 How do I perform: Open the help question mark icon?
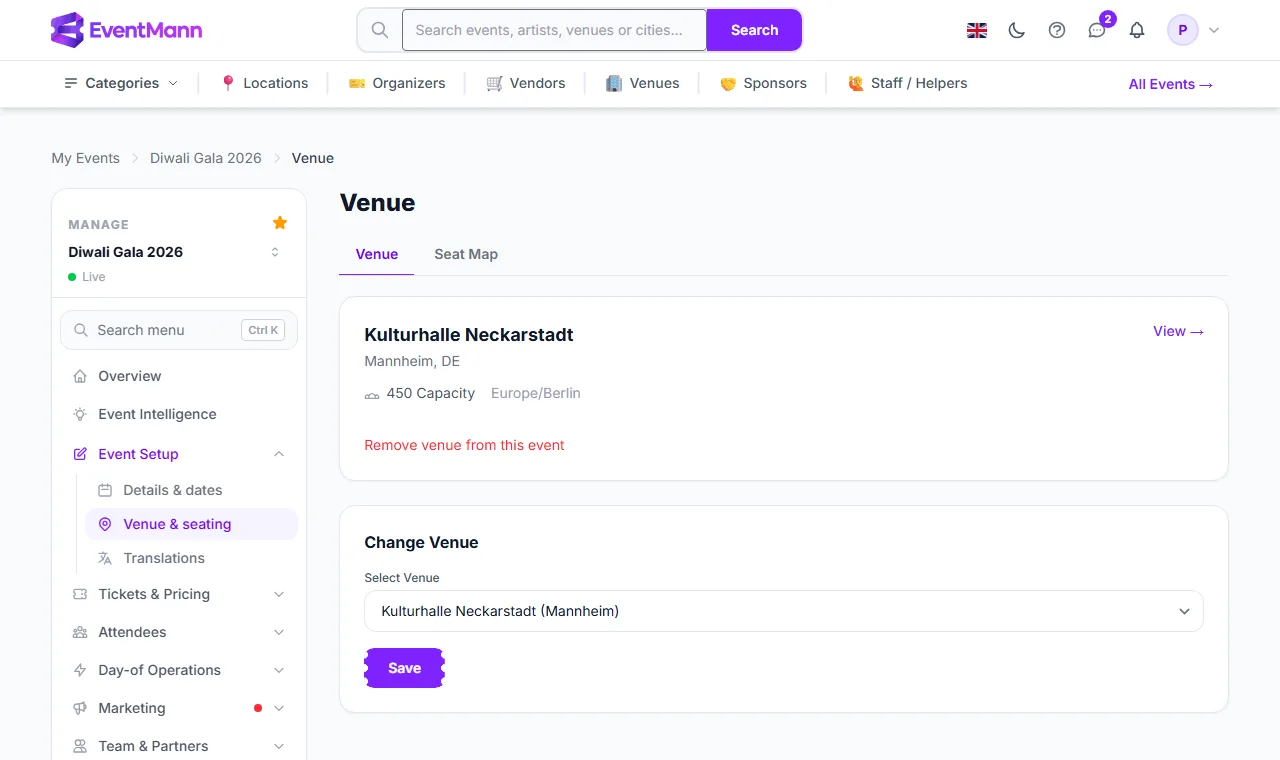point(1057,30)
